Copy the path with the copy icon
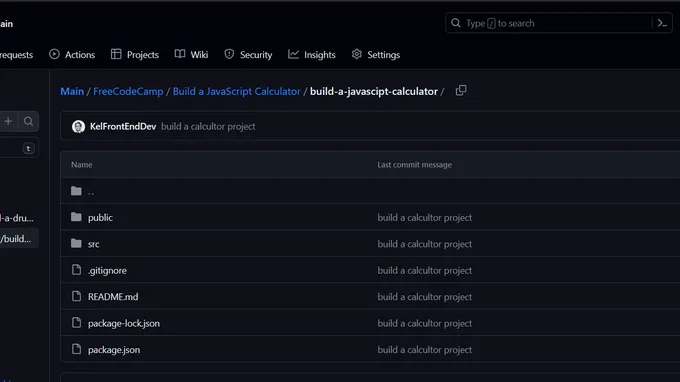 pos(461,91)
